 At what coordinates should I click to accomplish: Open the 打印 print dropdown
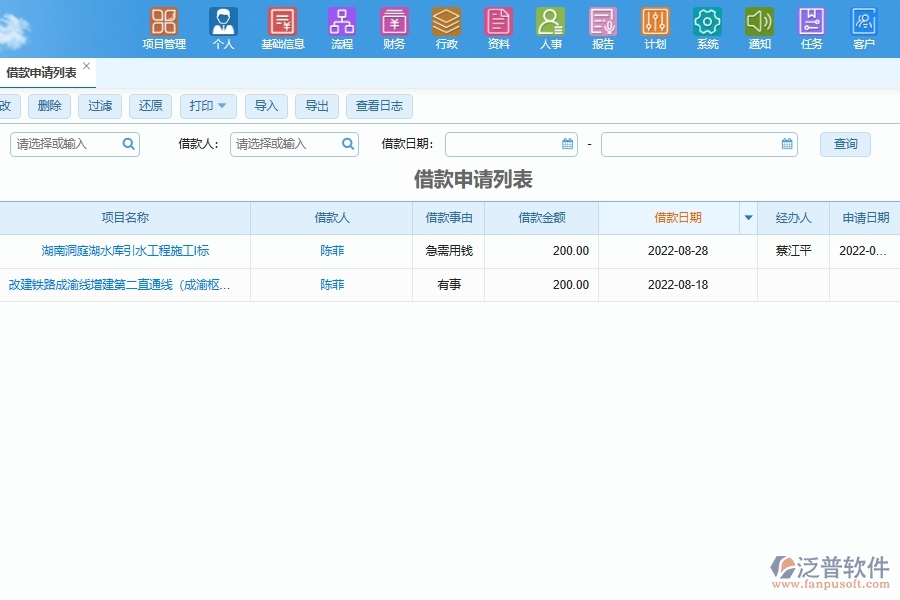click(x=207, y=106)
